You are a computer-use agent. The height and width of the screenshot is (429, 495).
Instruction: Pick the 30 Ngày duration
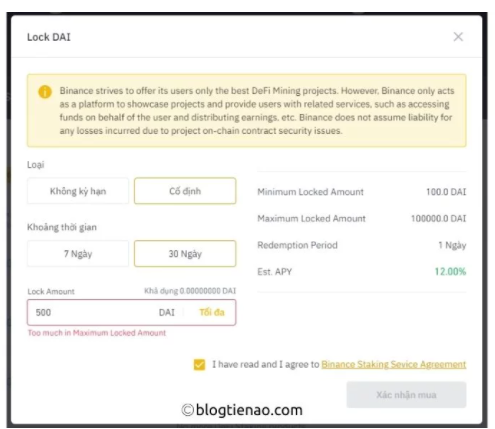185,254
